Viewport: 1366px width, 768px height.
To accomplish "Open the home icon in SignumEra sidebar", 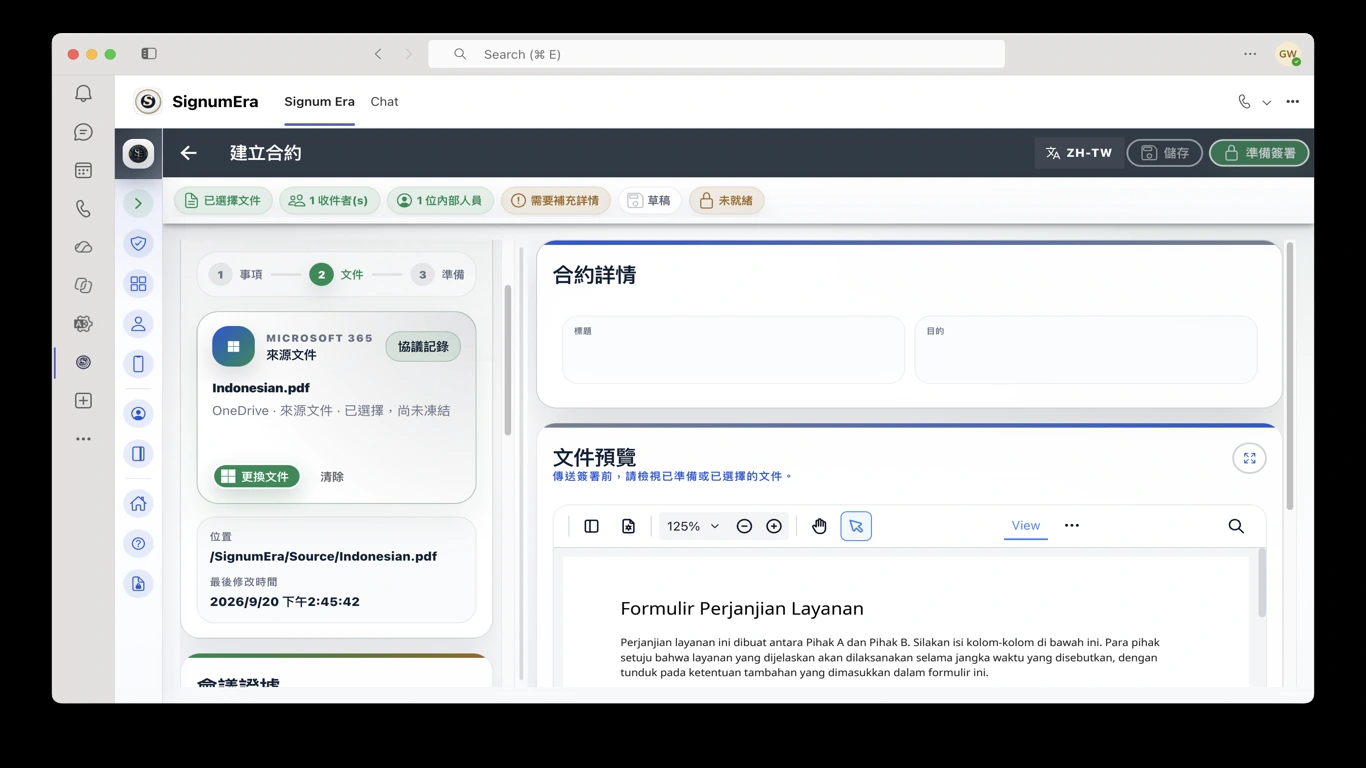I will point(138,503).
